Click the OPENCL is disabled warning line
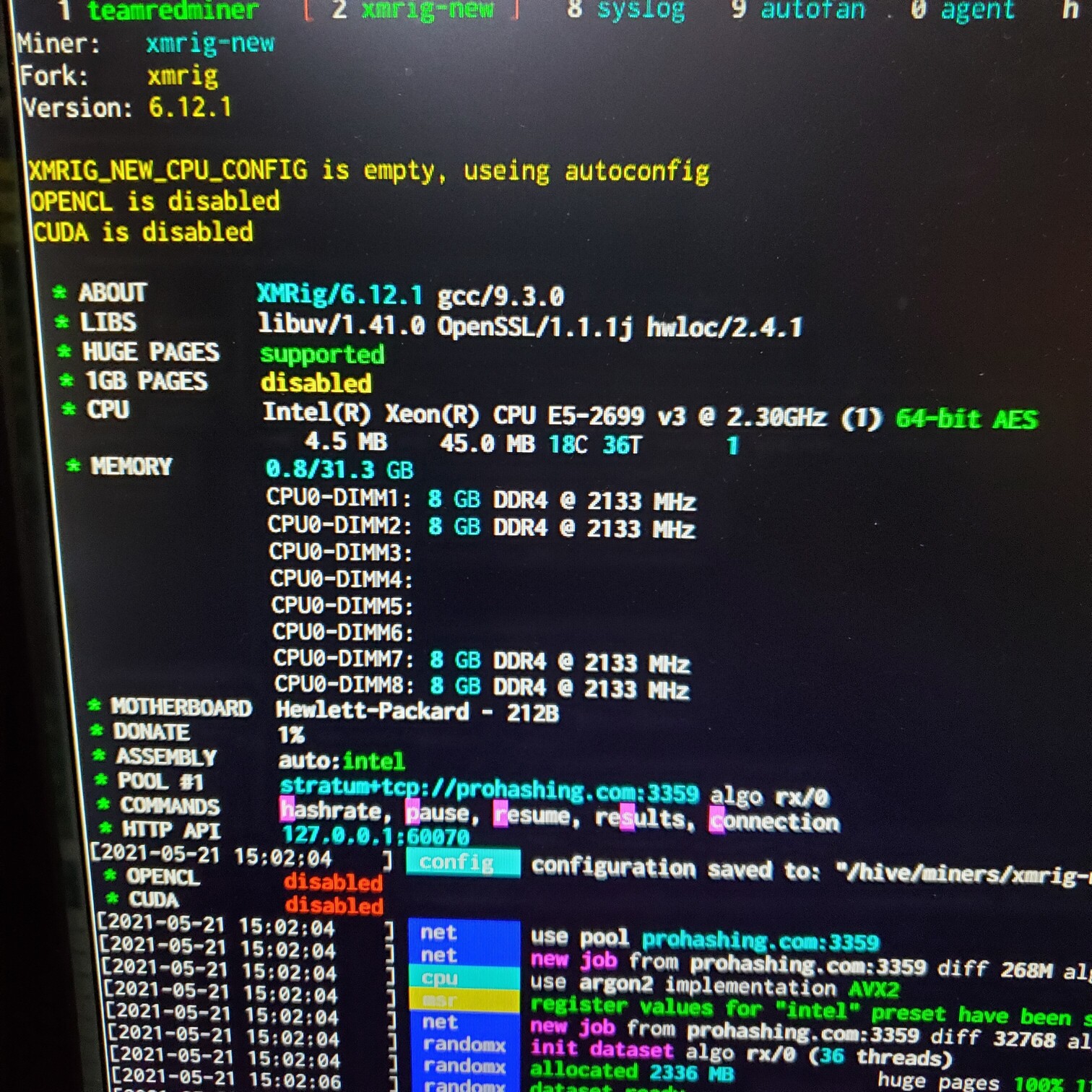 click(x=155, y=201)
